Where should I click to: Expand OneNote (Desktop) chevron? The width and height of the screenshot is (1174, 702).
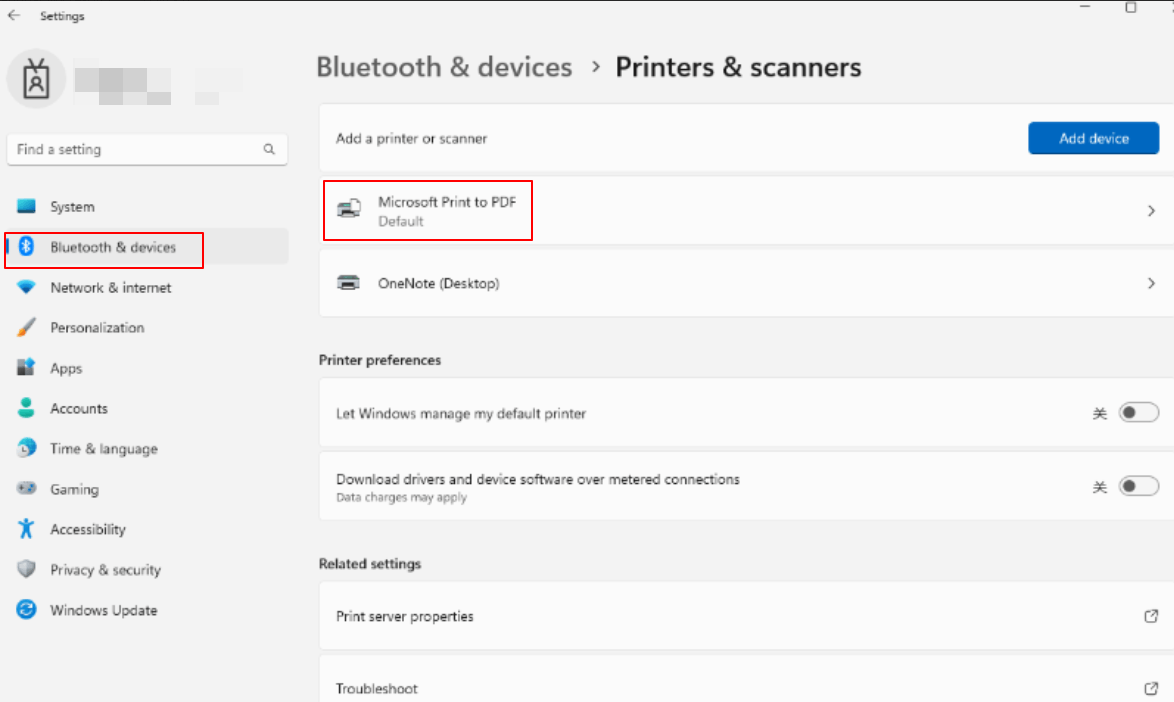(x=1151, y=283)
